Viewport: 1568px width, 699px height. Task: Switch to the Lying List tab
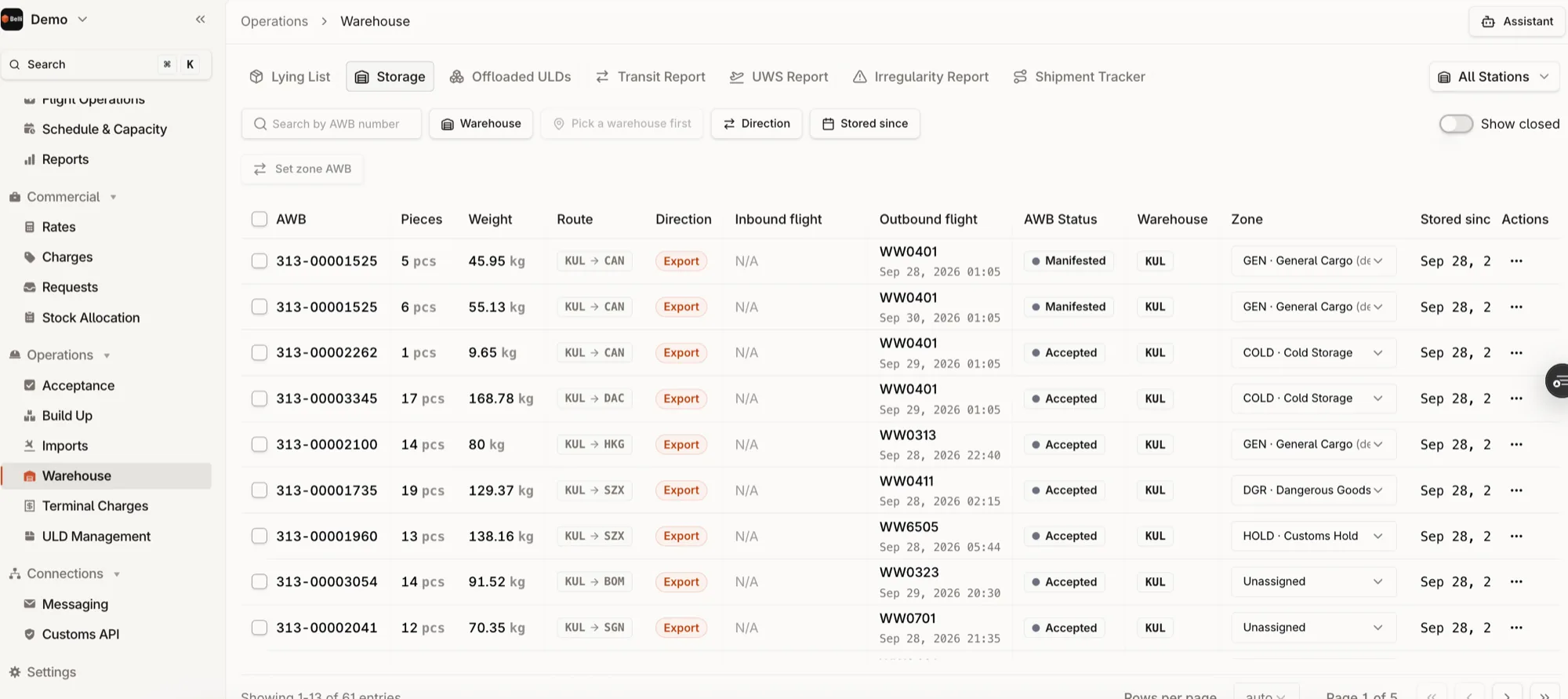point(290,77)
